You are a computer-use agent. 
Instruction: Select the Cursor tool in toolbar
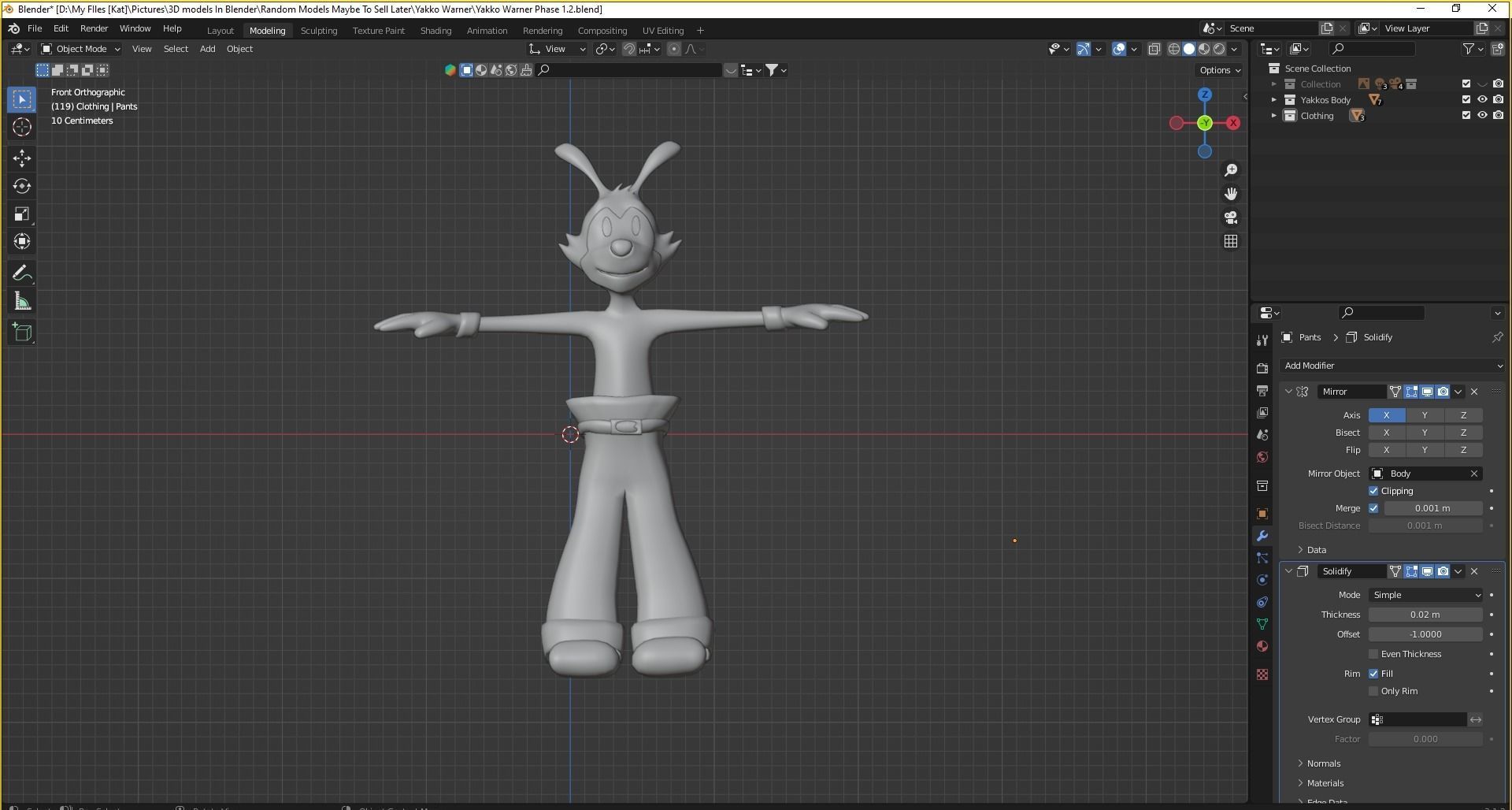[x=22, y=127]
